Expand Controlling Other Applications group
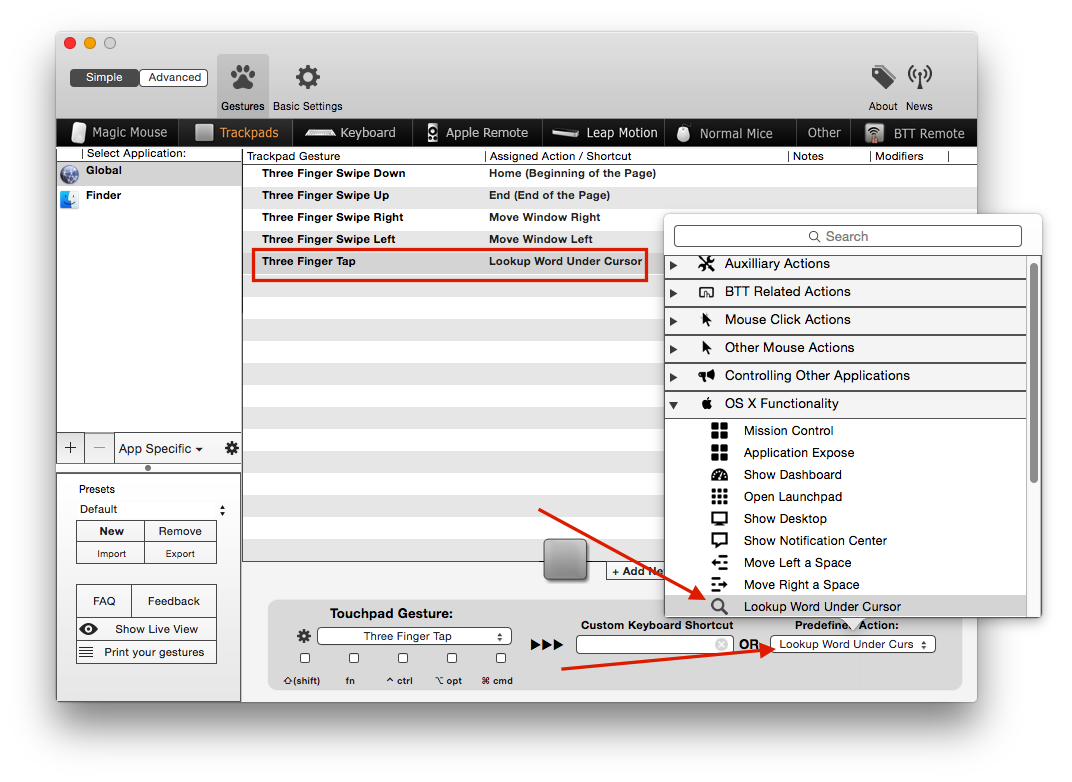The height and width of the screenshot is (782, 1072). (x=673, y=377)
